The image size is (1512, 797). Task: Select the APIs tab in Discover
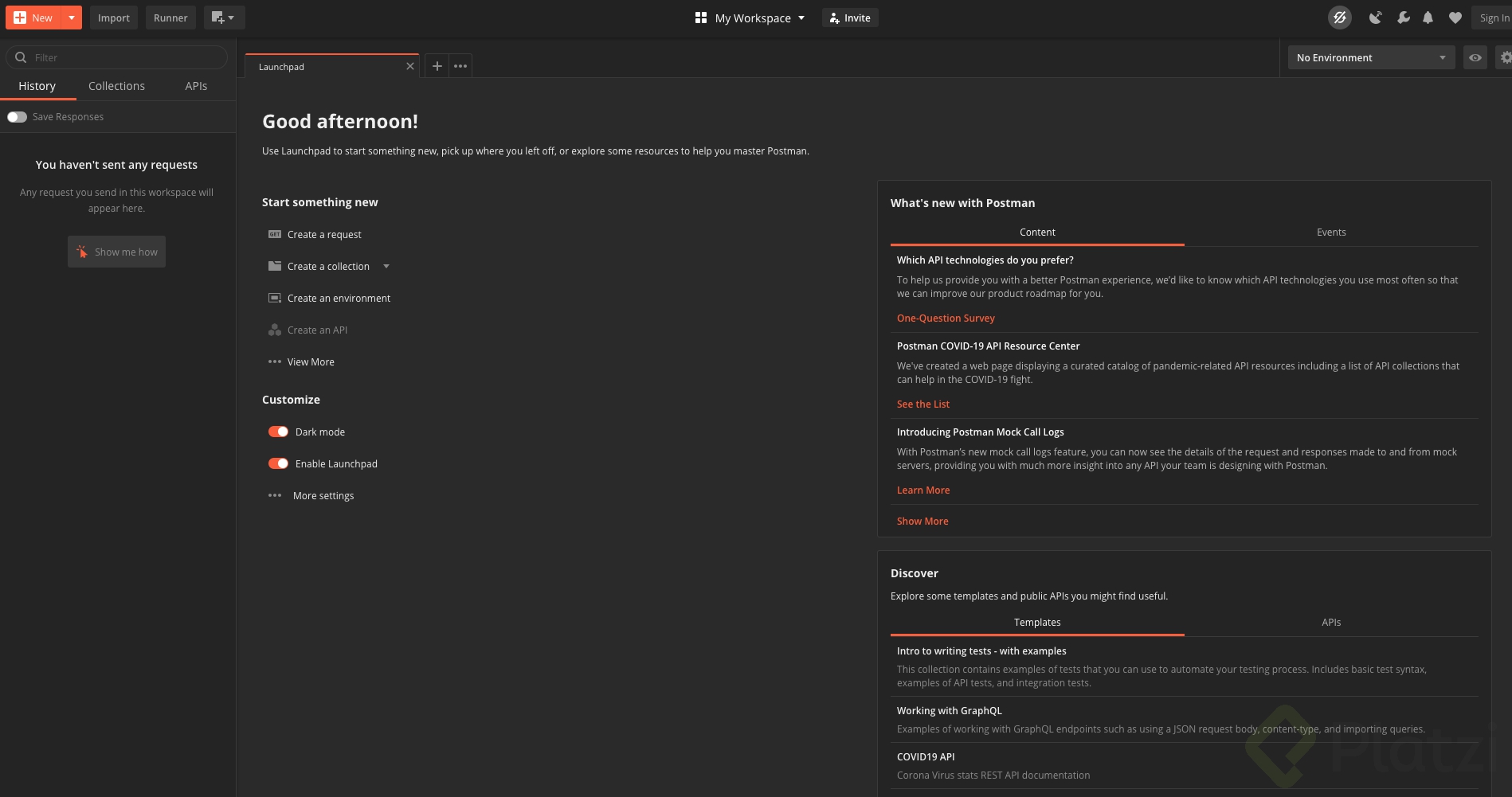pyautogui.click(x=1331, y=623)
